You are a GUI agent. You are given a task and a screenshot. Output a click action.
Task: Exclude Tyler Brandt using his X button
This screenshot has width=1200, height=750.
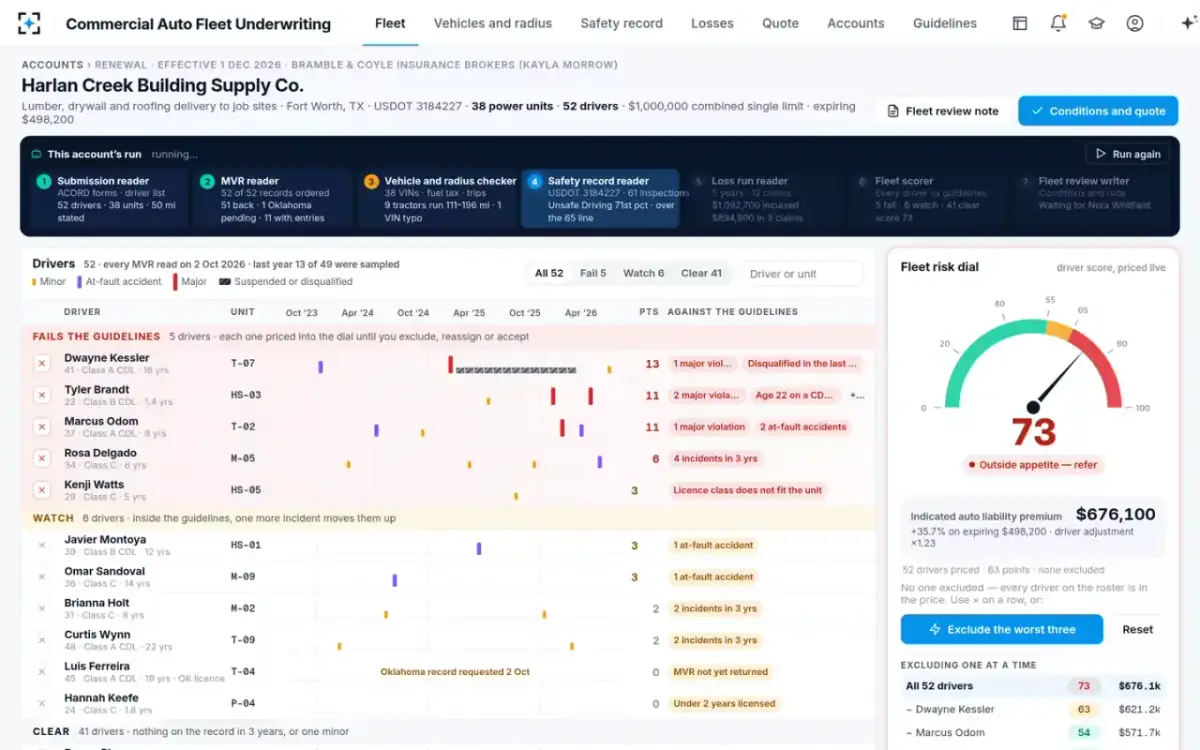42,395
